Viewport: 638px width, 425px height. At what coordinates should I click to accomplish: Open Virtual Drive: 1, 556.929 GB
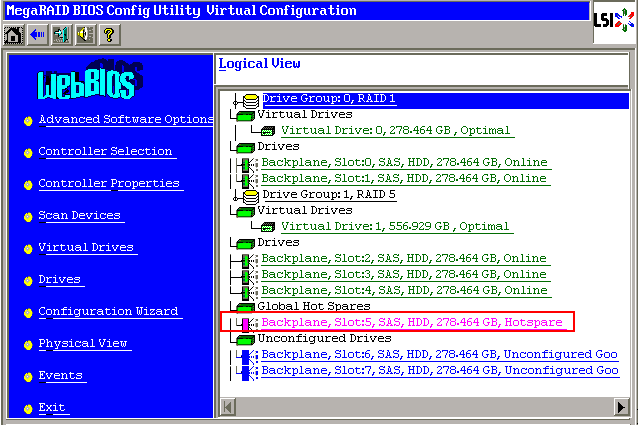tap(395, 227)
